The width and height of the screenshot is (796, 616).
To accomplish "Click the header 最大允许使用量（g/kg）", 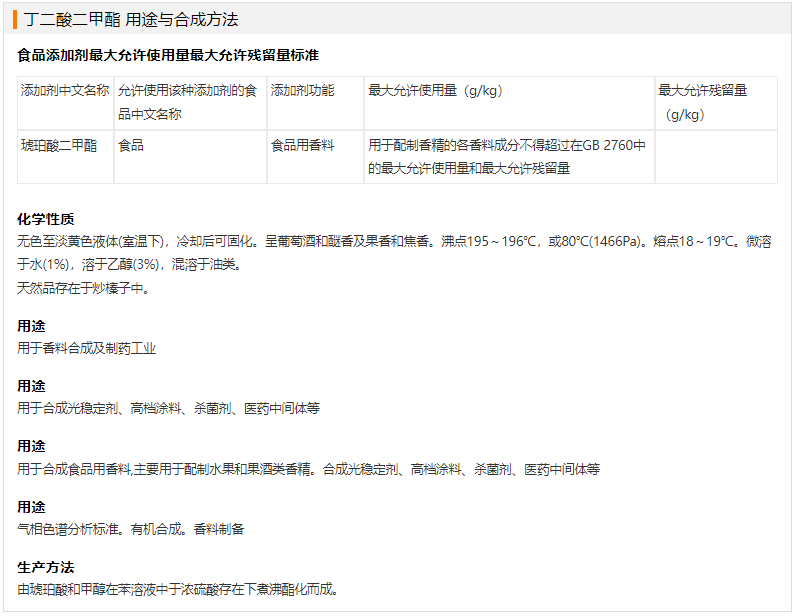I will coord(435,90).
